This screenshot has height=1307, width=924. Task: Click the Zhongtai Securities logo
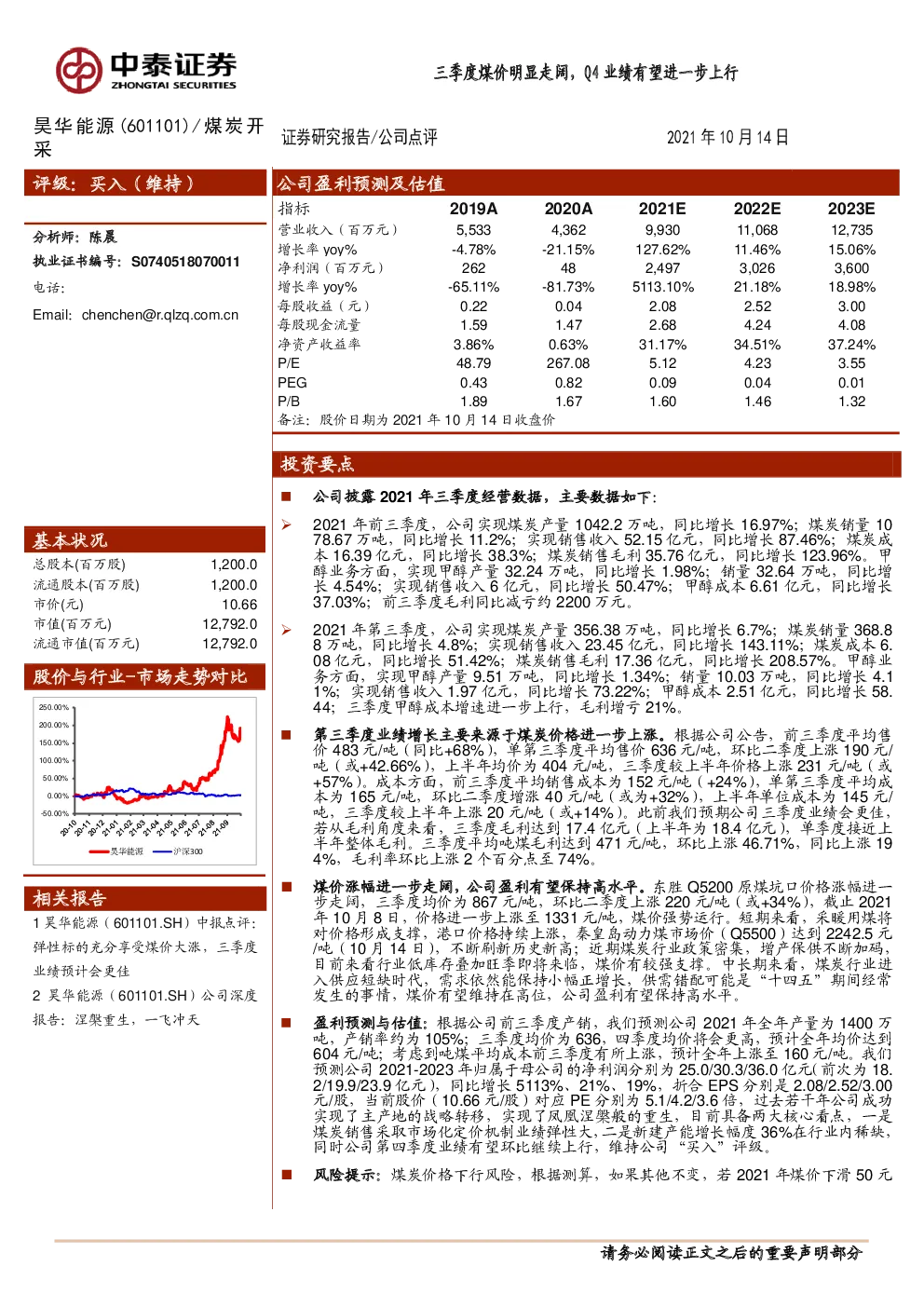click(145, 71)
